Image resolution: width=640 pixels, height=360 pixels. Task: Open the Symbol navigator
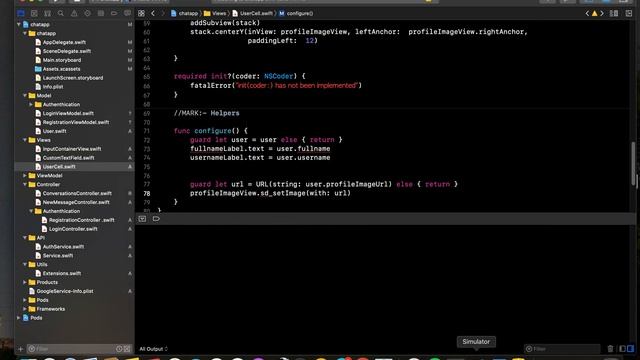[47, 13]
